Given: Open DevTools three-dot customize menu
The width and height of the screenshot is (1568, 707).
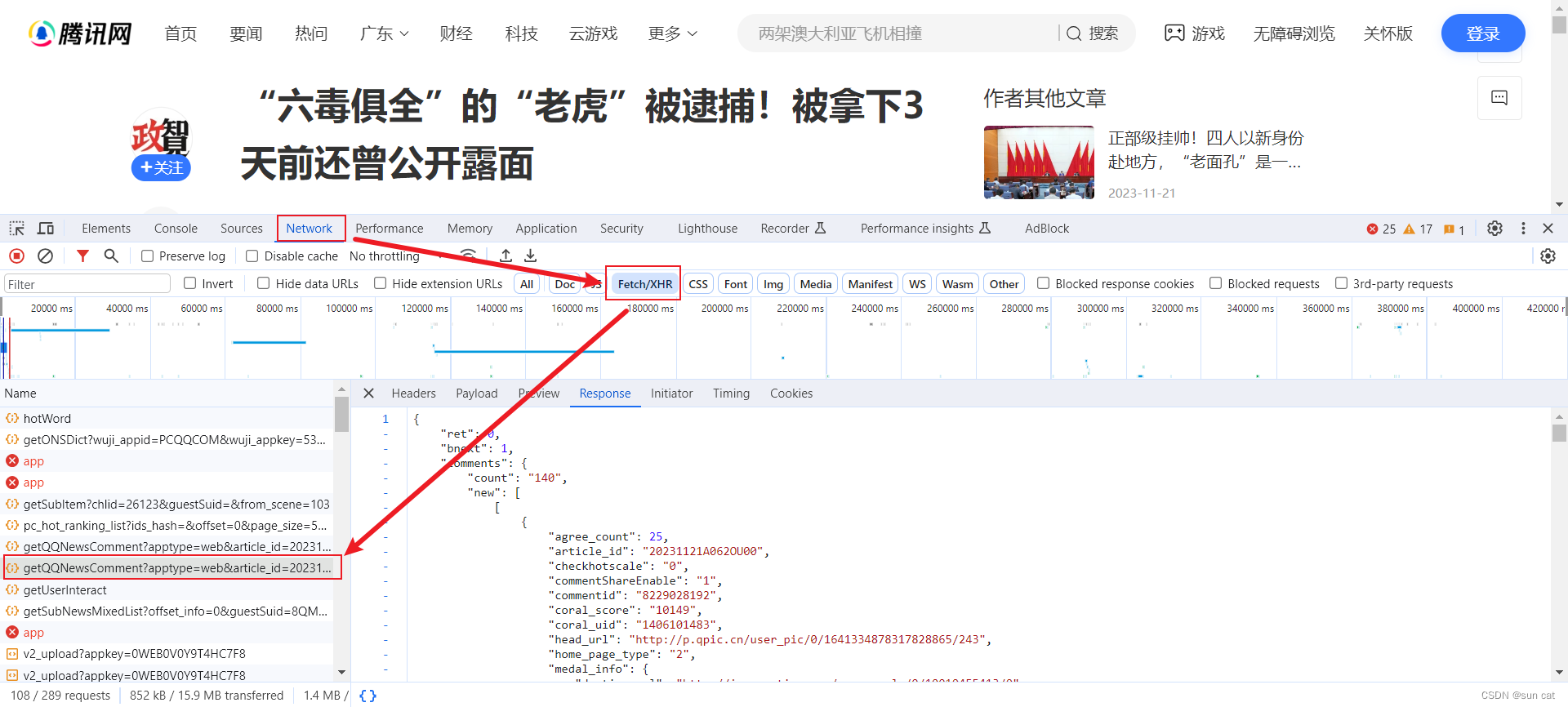Looking at the screenshot, I should 1523,229.
